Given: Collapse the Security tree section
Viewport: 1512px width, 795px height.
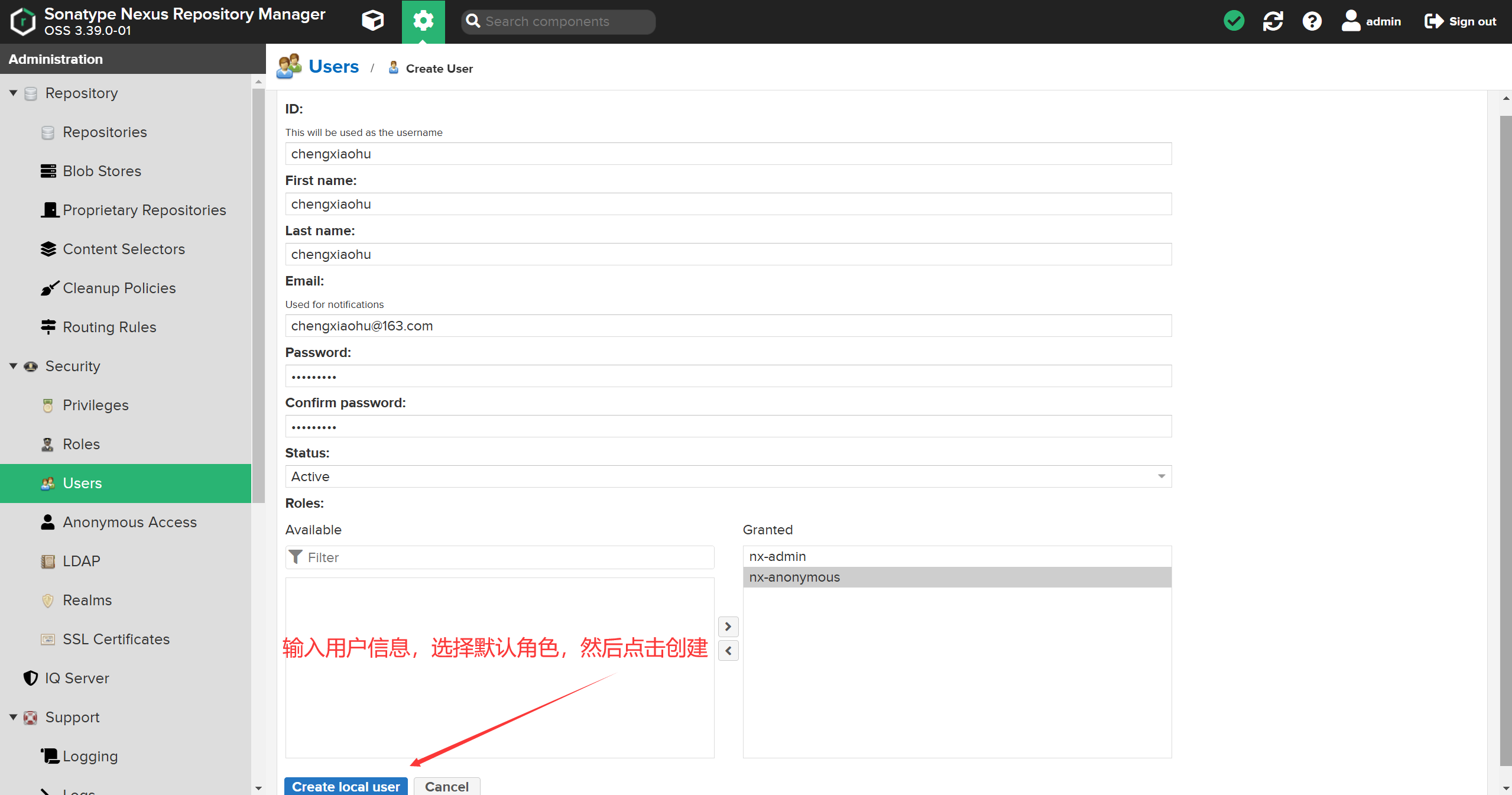Looking at the screenshot, I should pos(13,366).
